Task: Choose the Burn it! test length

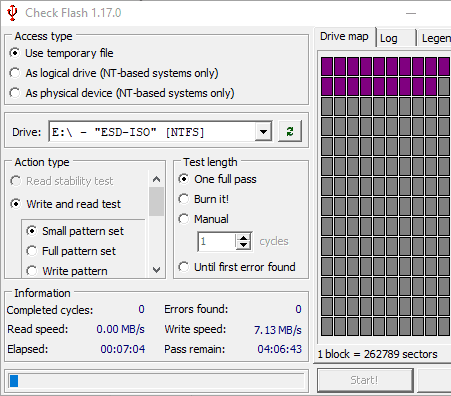Action: [x=204, y=199]
